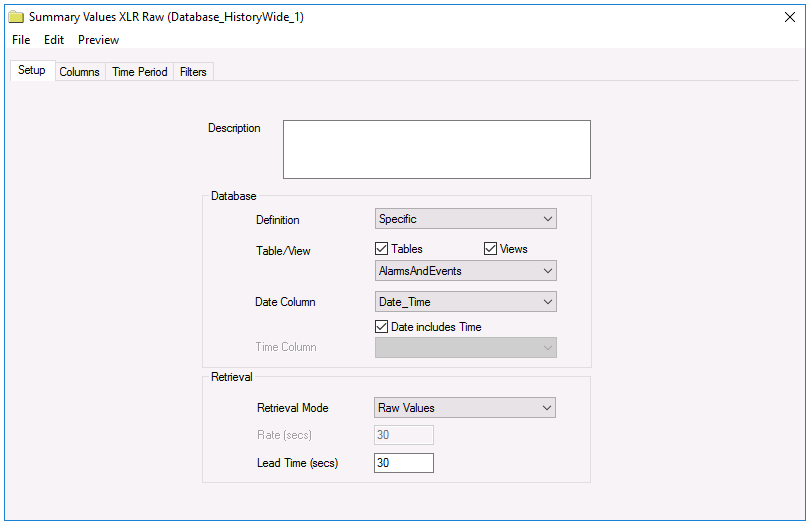
Task: Close the Summary Values XLR Raw window
Action: click(x=789, y=17)
